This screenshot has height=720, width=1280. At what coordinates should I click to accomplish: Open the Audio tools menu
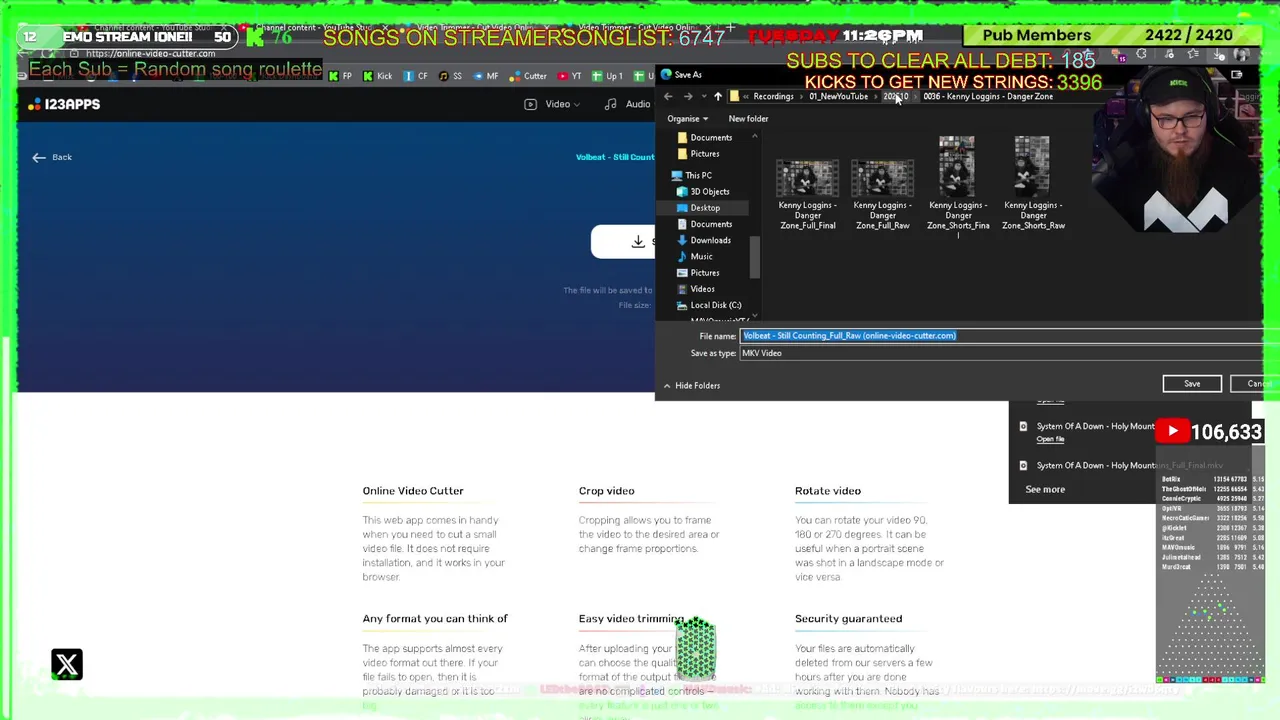click(630, 104)
